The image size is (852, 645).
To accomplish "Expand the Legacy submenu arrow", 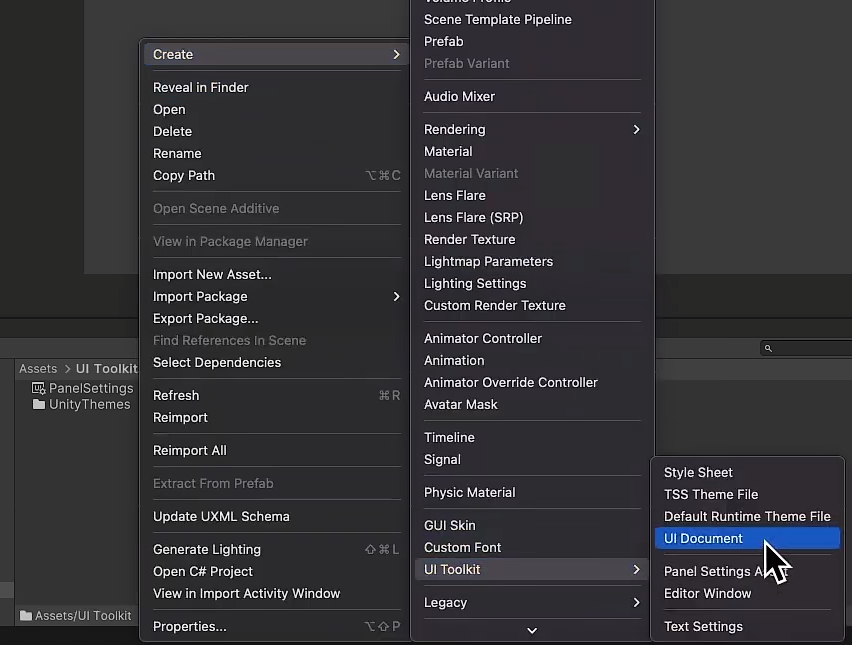I will click(636, 603).
